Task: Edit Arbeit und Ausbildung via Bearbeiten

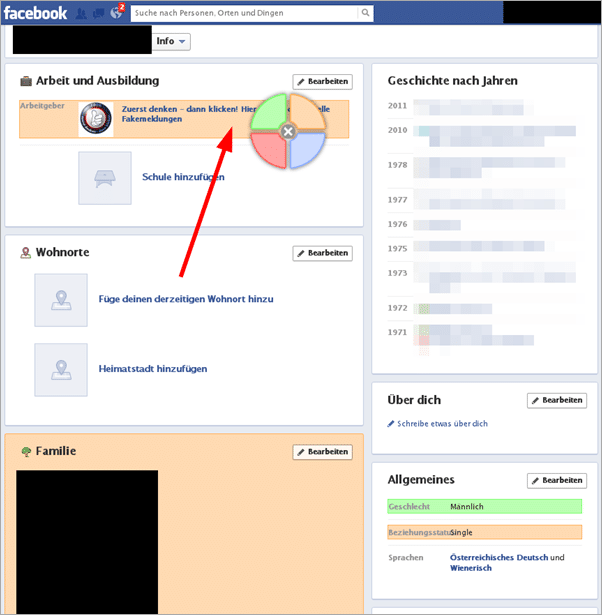Action: click(322, 82)
